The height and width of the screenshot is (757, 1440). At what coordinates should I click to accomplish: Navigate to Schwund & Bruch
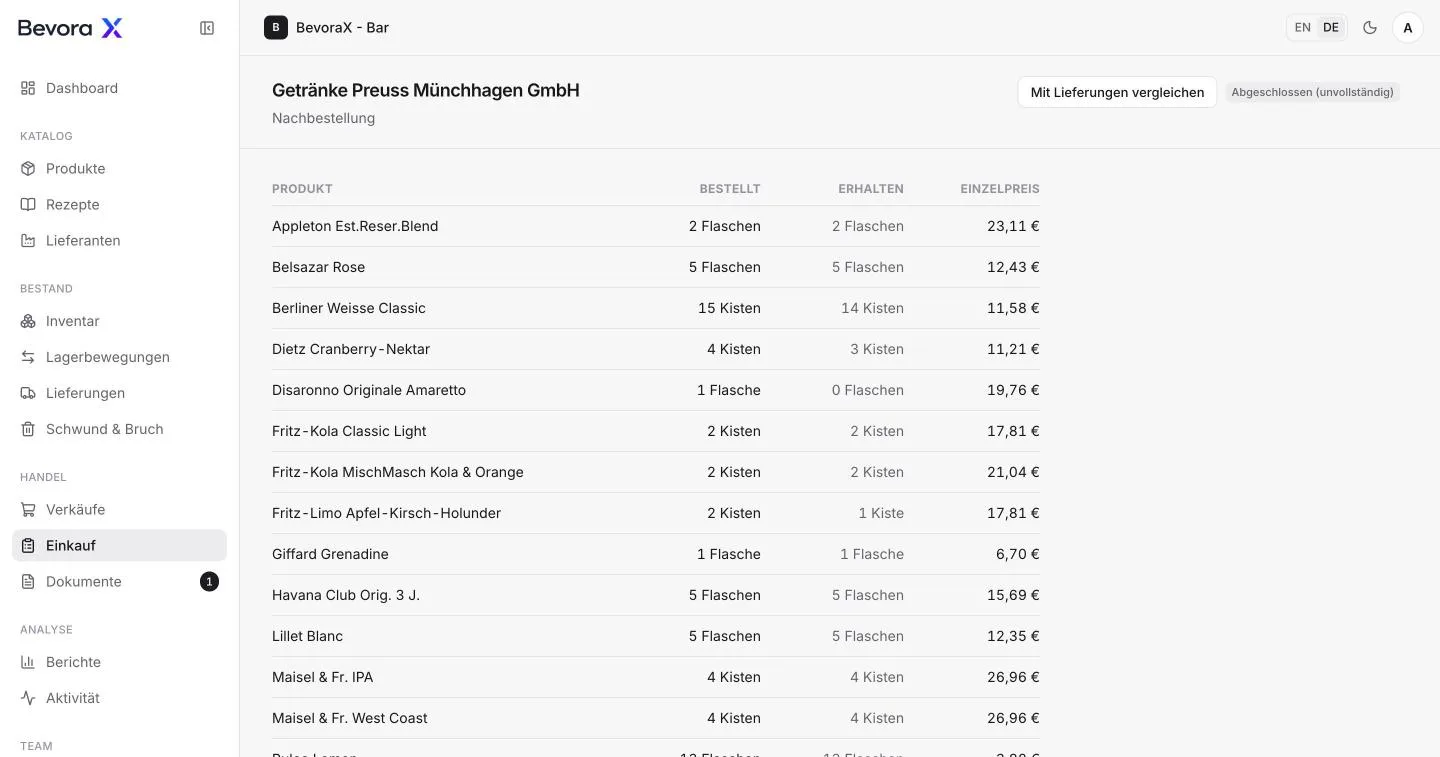click(120, 429)
